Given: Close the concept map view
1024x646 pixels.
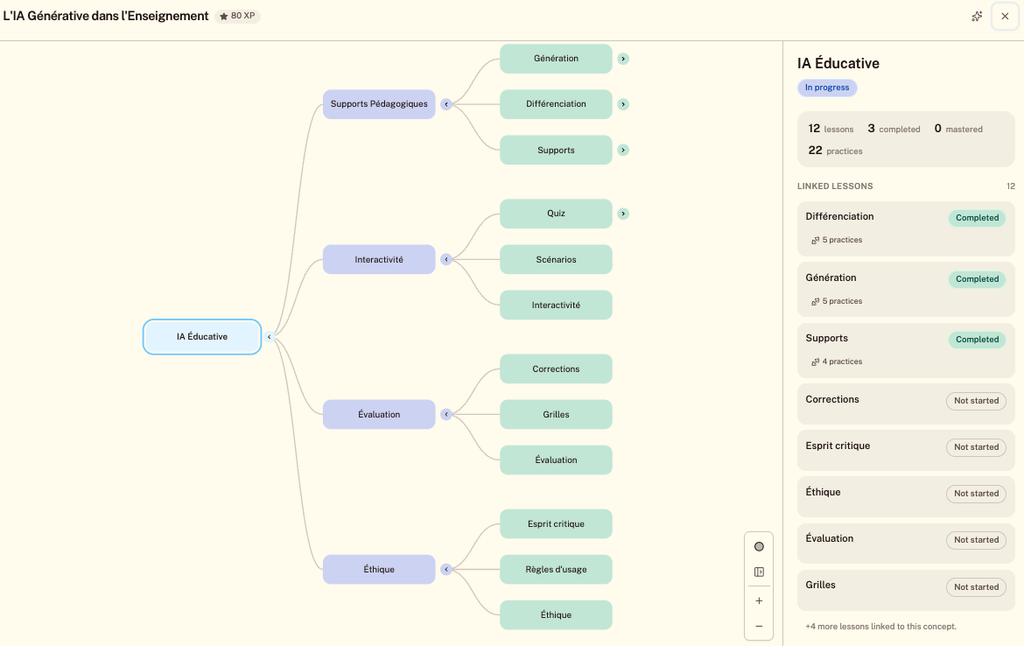Looking at the screenshot, I should (1004, 16).
